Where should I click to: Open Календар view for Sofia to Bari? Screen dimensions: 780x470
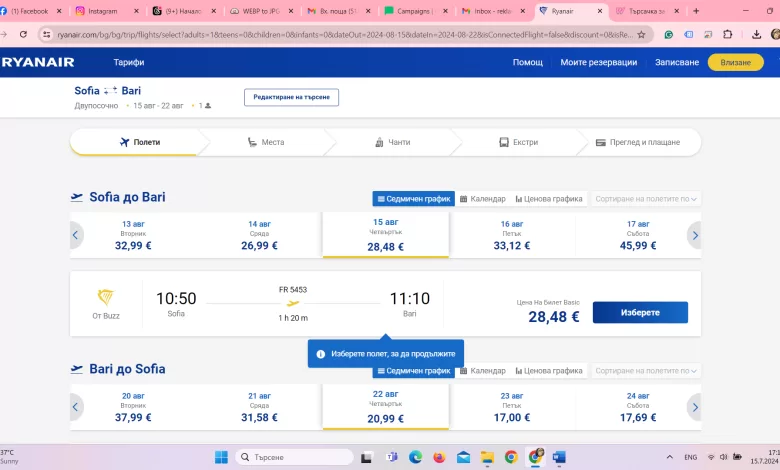pos(483,199)
